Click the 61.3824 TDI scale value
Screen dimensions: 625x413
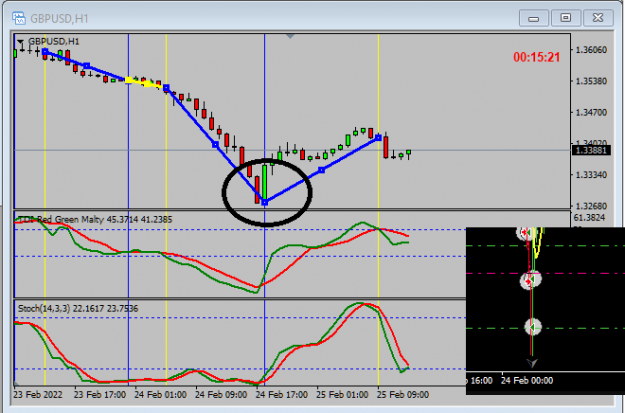(589, 218)
